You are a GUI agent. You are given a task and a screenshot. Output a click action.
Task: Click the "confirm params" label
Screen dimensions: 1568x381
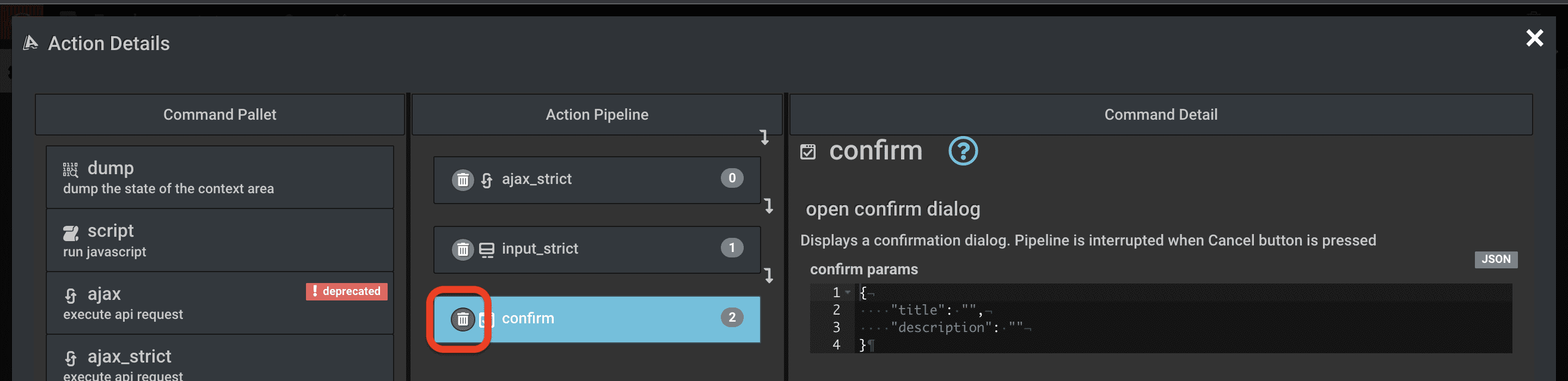coord(863,269)
